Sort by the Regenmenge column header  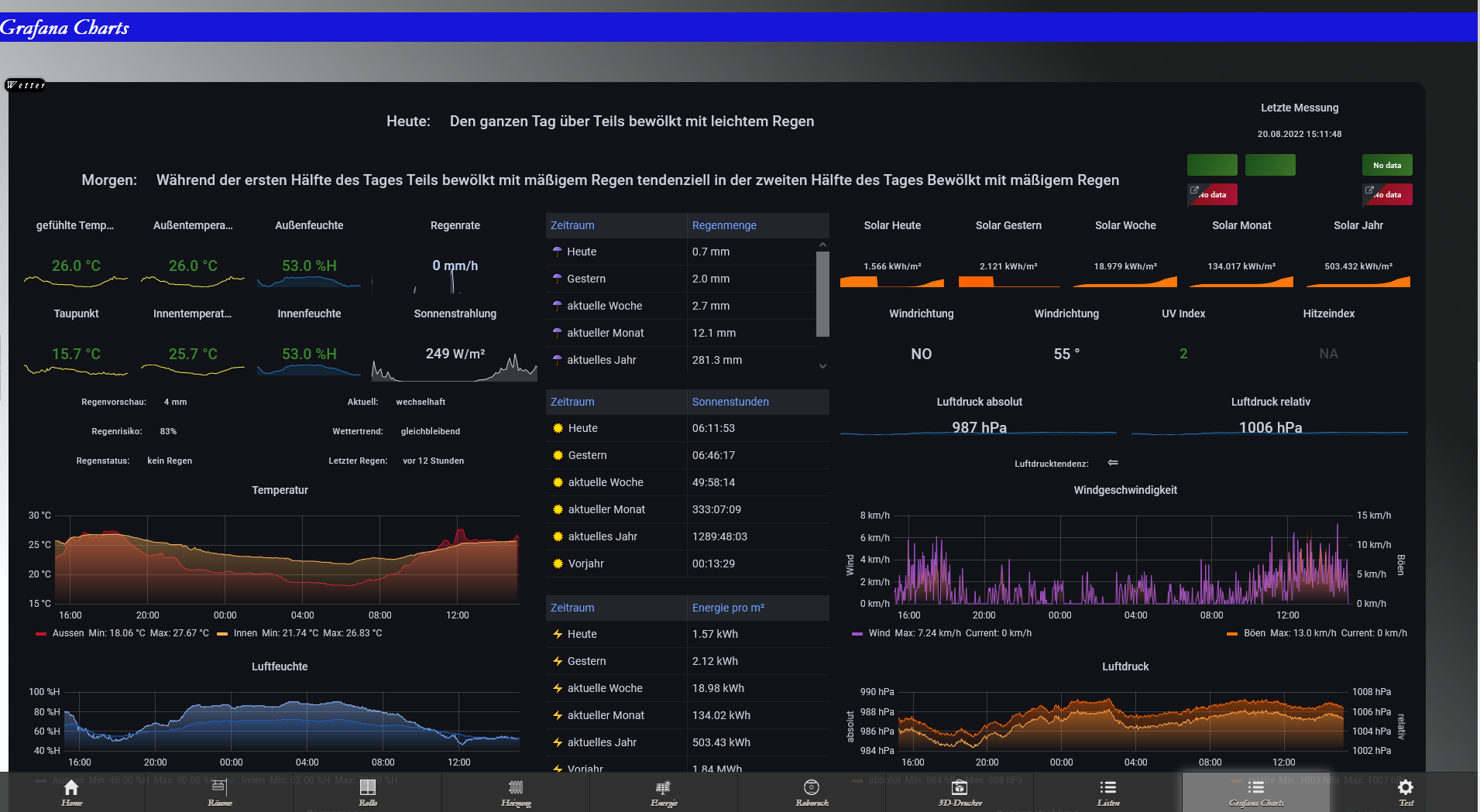[724, 225]
